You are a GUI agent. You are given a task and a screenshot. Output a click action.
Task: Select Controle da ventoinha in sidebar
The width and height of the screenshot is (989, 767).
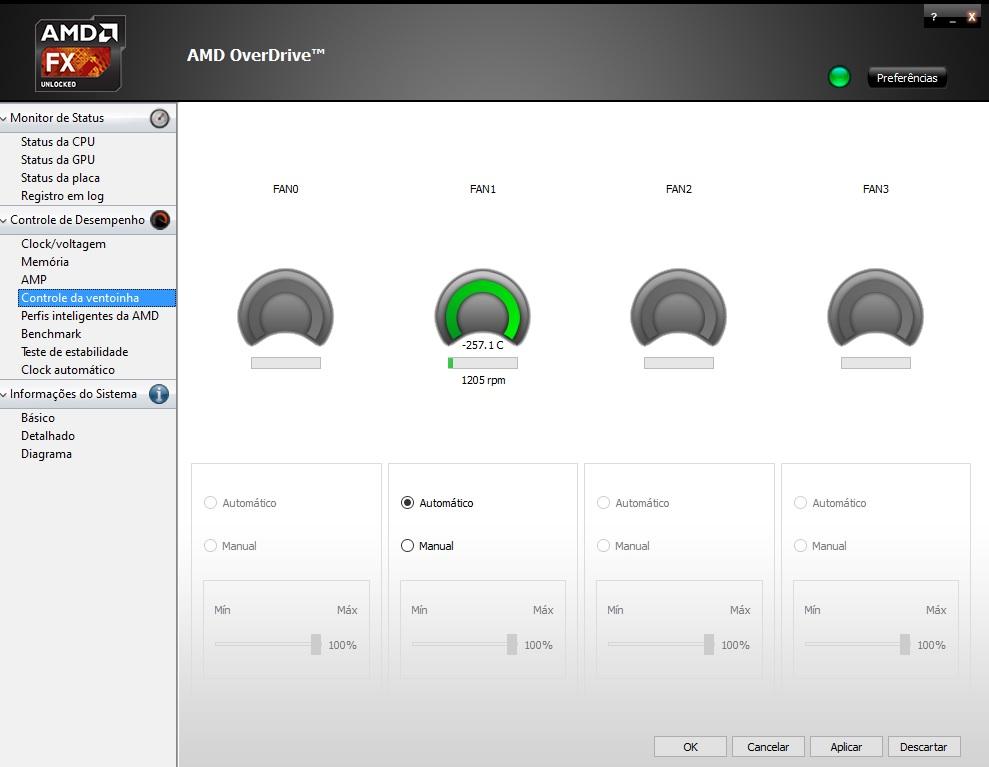[x=97, y=298]
